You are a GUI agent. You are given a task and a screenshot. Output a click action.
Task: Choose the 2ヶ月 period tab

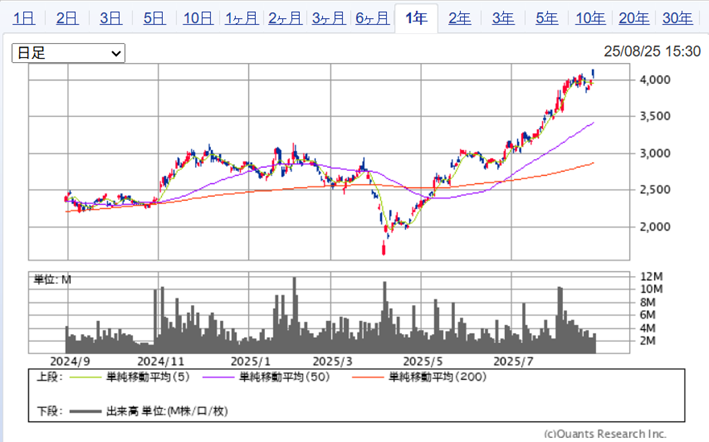[286, 18]
